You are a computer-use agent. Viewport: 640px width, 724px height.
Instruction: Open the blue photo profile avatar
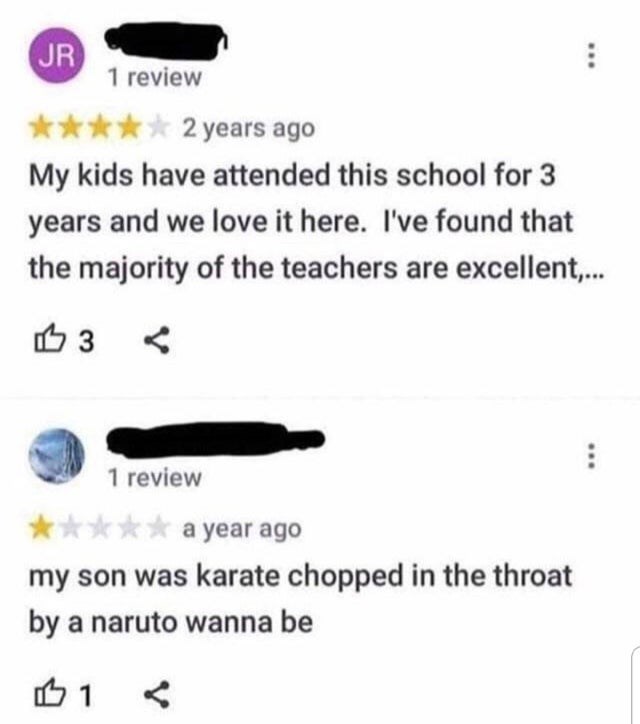[x=57, y=456]
